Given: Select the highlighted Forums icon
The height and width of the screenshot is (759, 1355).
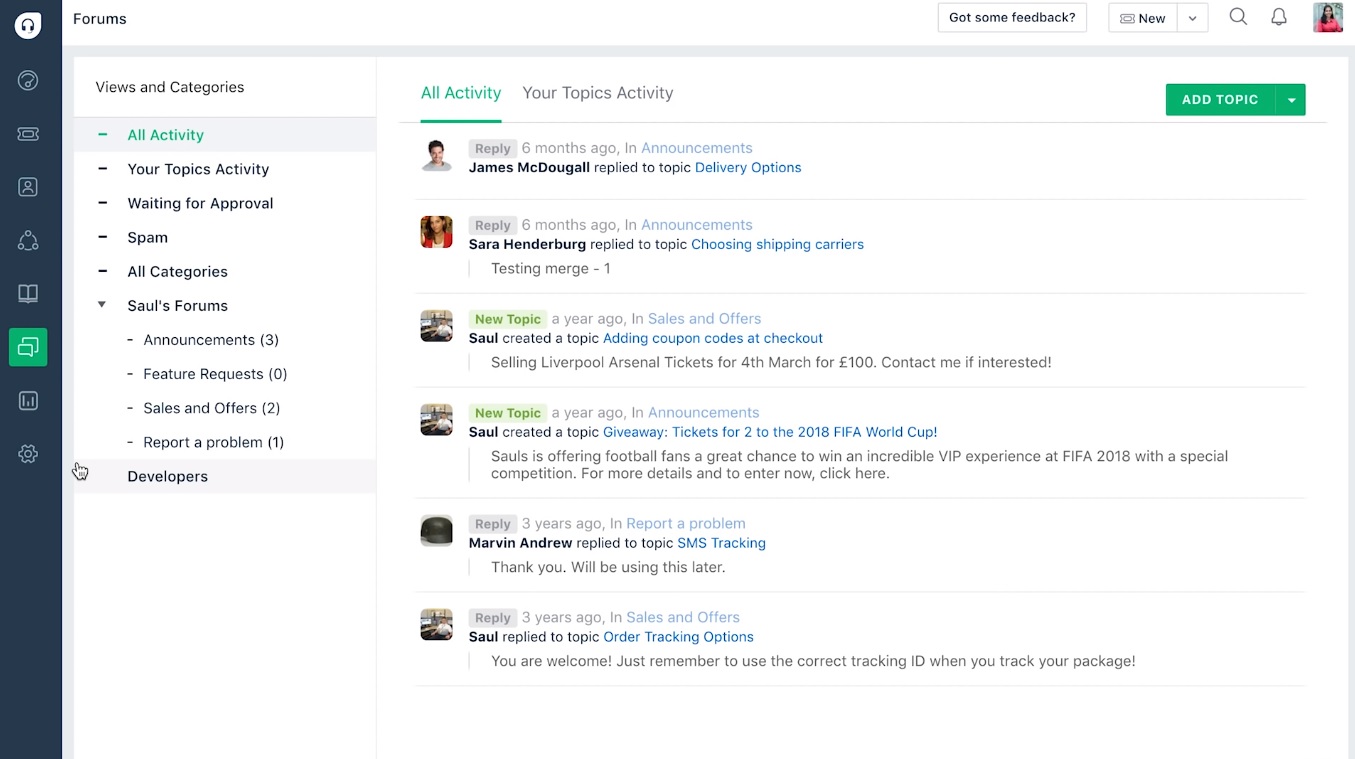Looking at the screenshot, I should point(27,347).
